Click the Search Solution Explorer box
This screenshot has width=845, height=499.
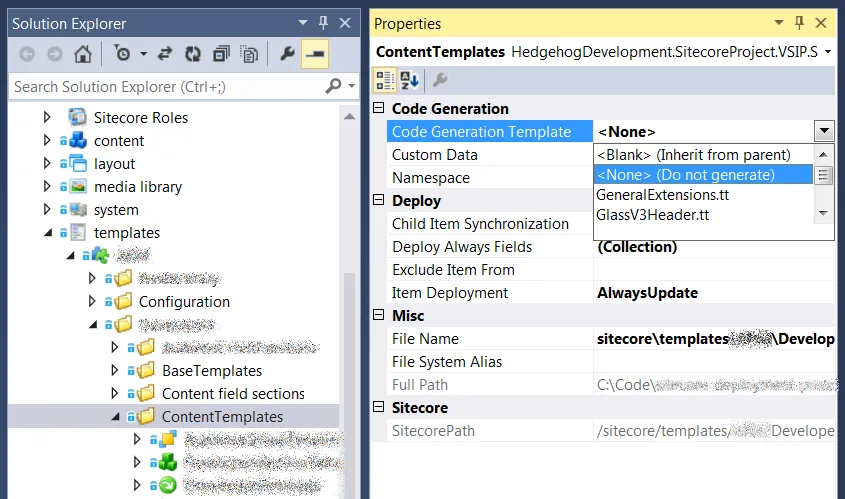[165, 87]
